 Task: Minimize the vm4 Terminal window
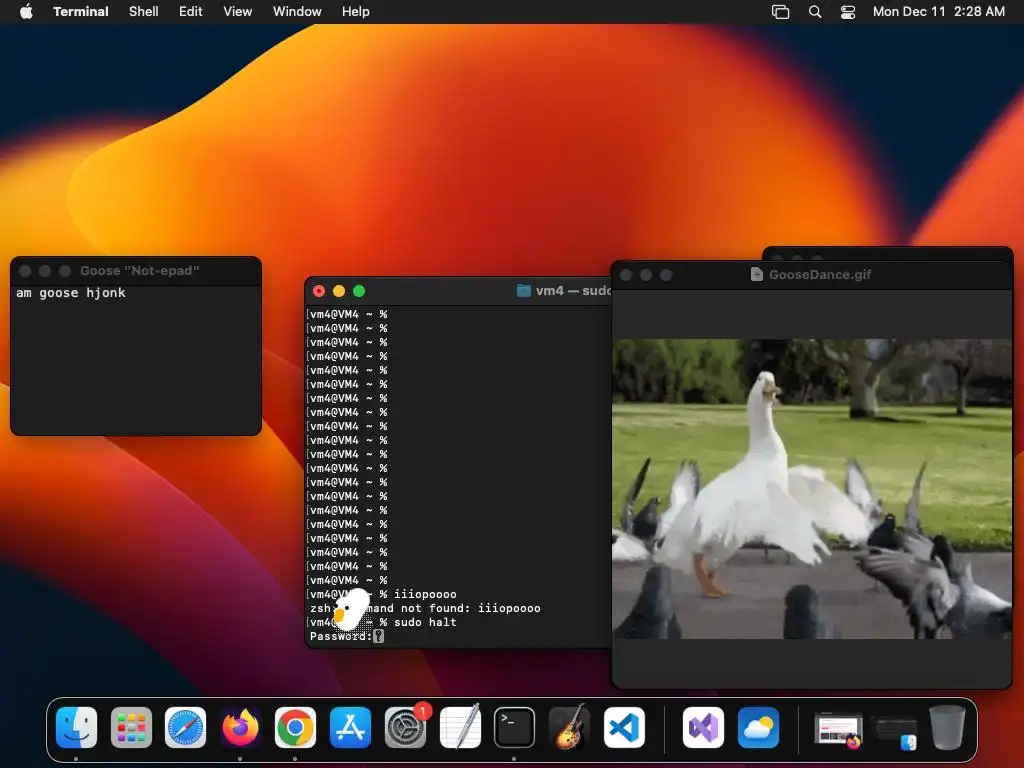(x=339, y=291)
